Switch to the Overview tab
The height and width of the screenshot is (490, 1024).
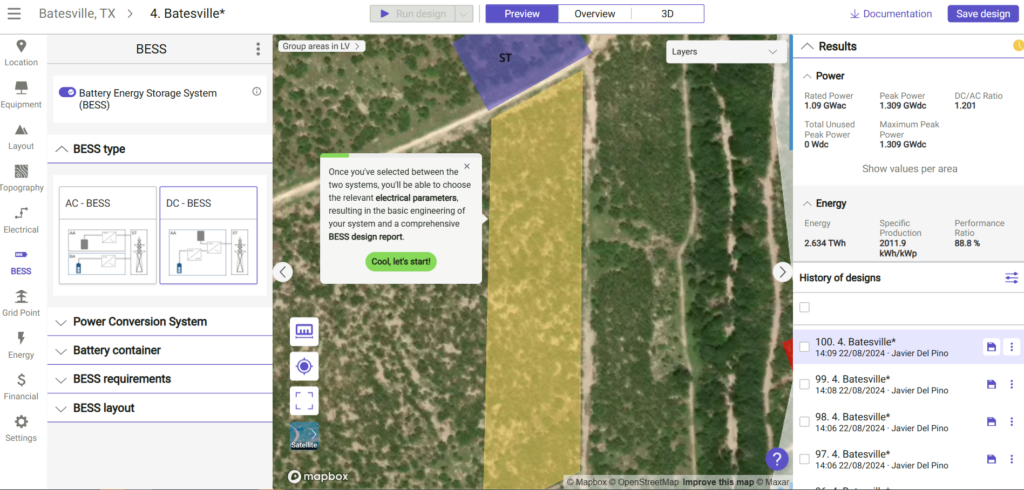click(x=594, y=14)
